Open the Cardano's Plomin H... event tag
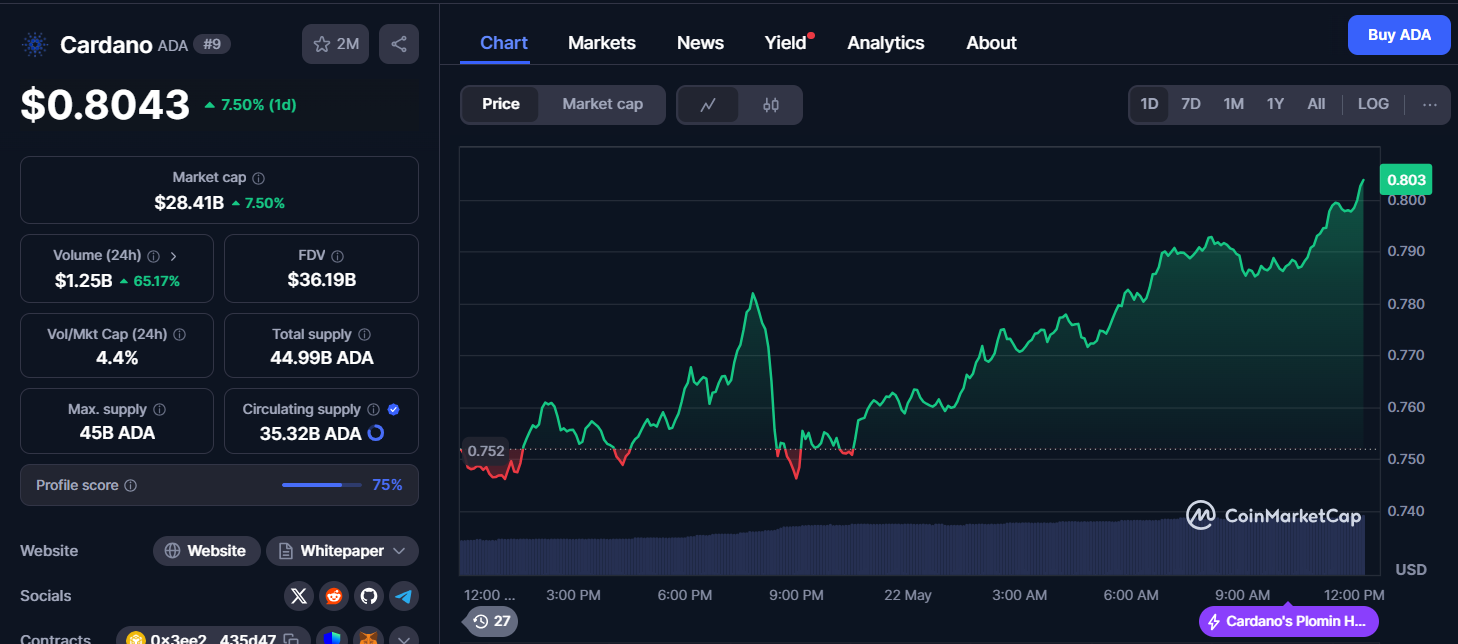The height and width of the screenshot is (644, 1458). [x=1288, y=621]
